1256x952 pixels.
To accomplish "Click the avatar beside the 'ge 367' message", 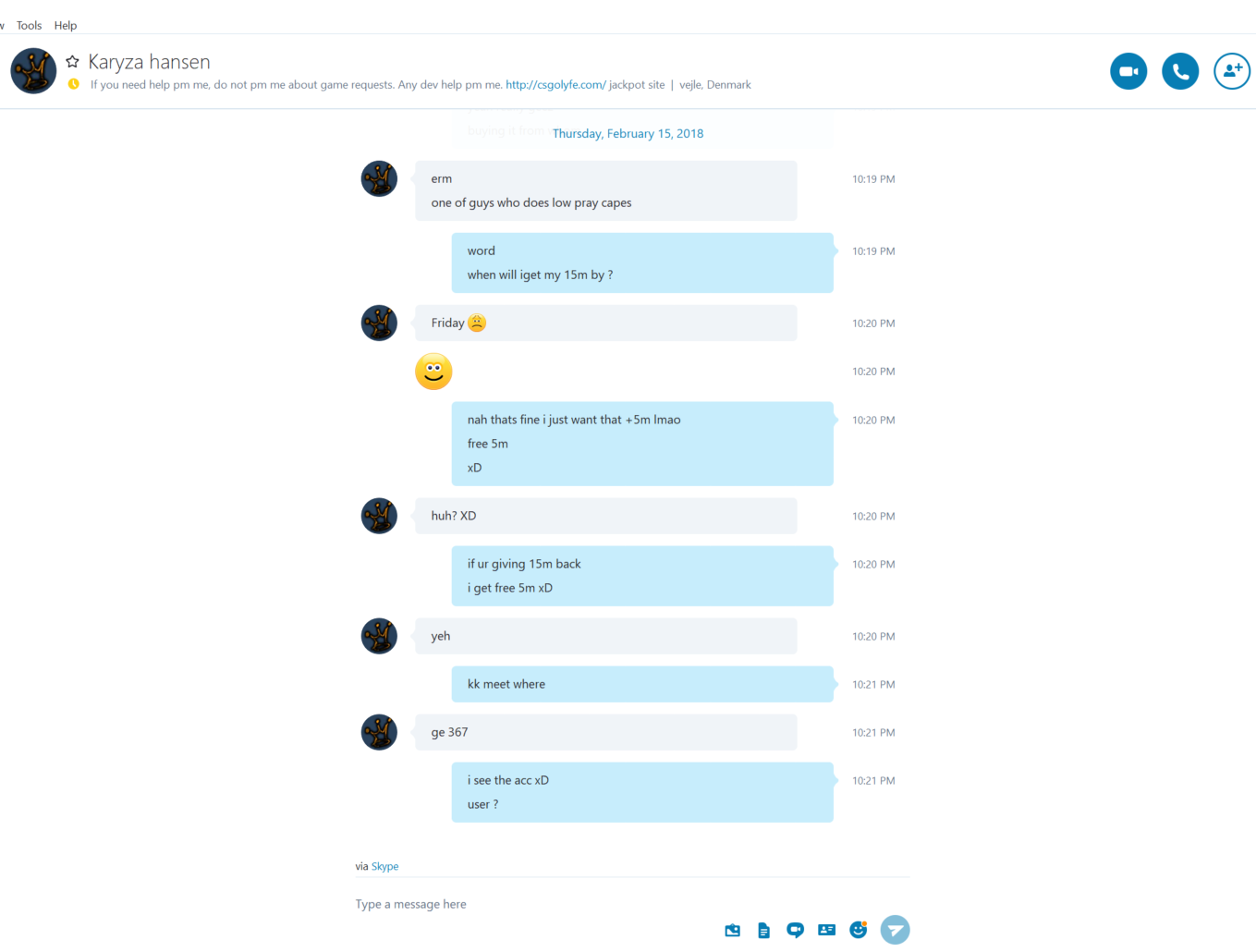I will [x=379, y=732].
